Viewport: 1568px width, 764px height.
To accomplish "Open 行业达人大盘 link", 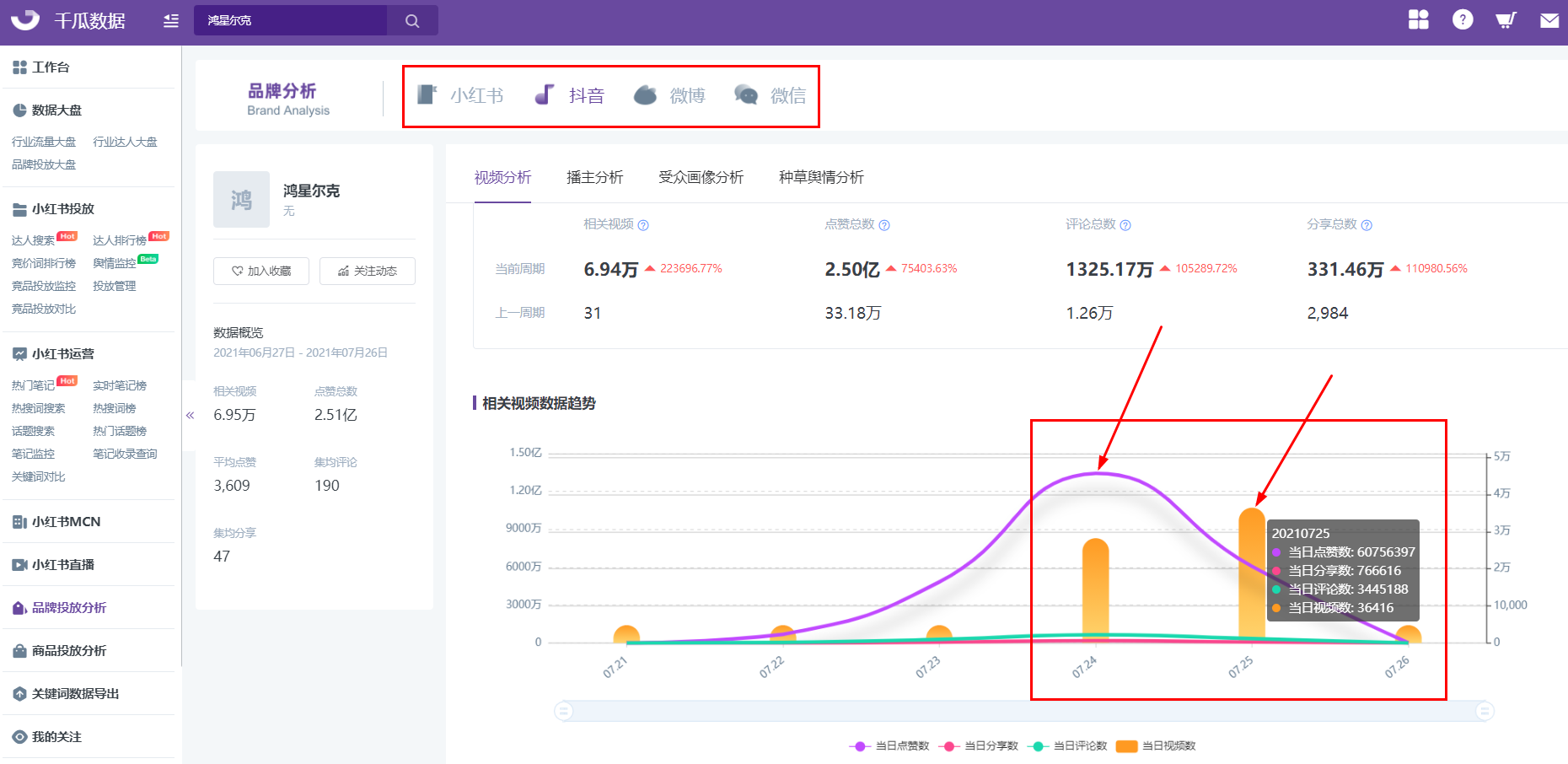I will [x=125, y=142].
